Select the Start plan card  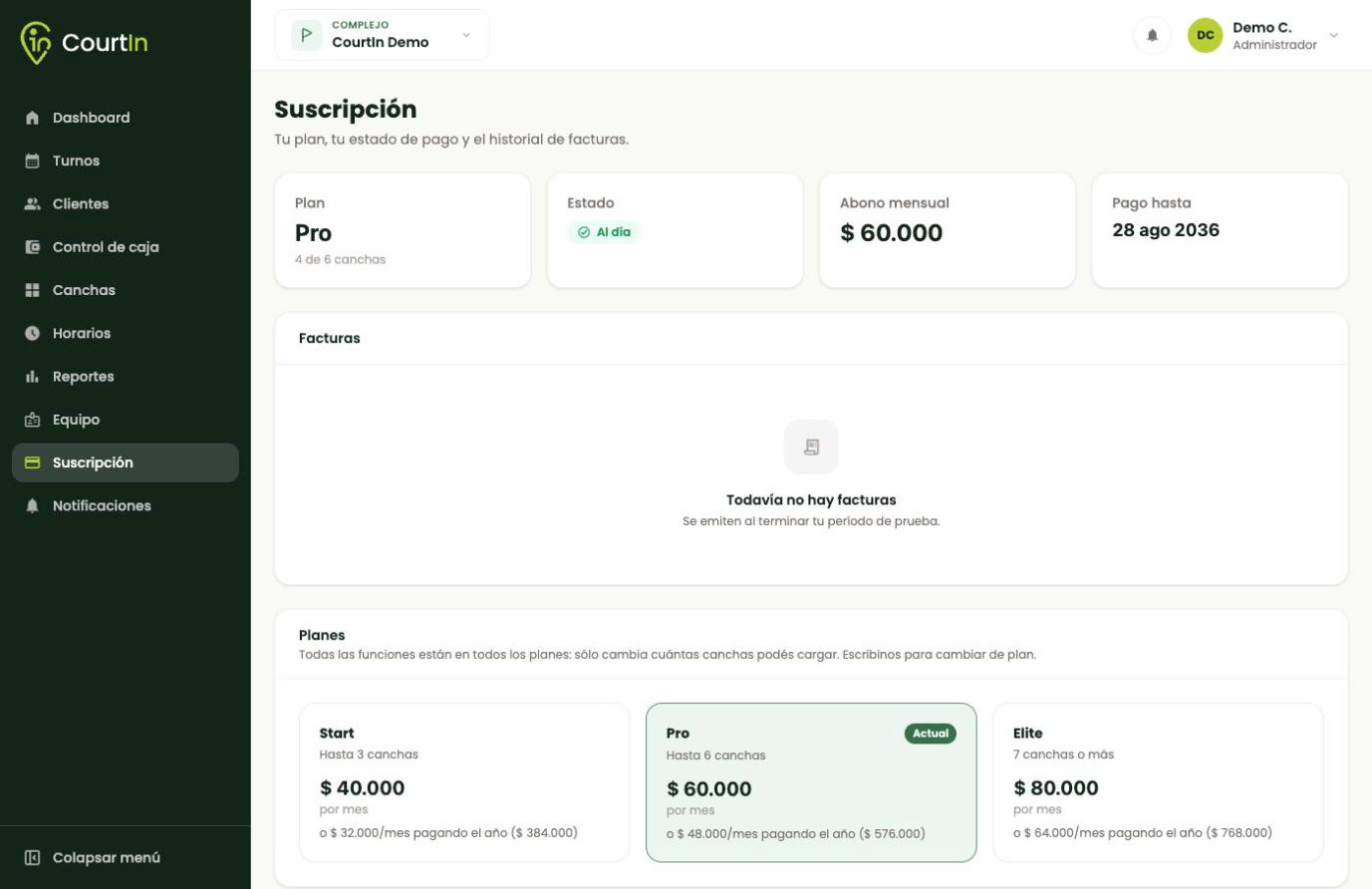click(464, 782)
